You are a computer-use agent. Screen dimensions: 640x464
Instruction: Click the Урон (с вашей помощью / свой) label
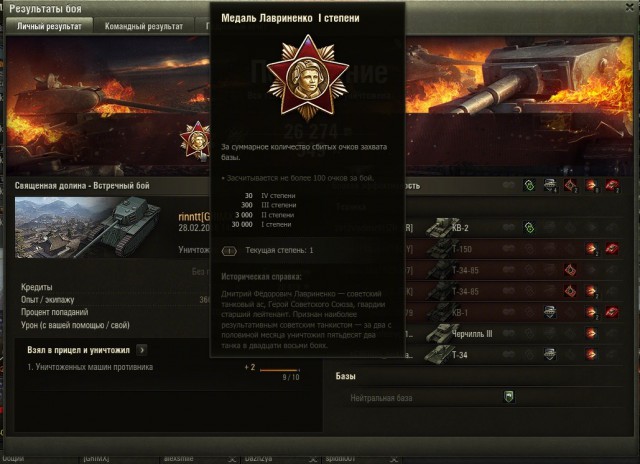[x=76, y=325]
